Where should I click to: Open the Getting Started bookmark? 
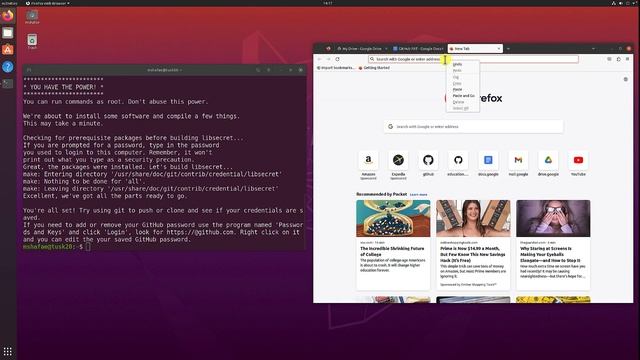point(374,68)
